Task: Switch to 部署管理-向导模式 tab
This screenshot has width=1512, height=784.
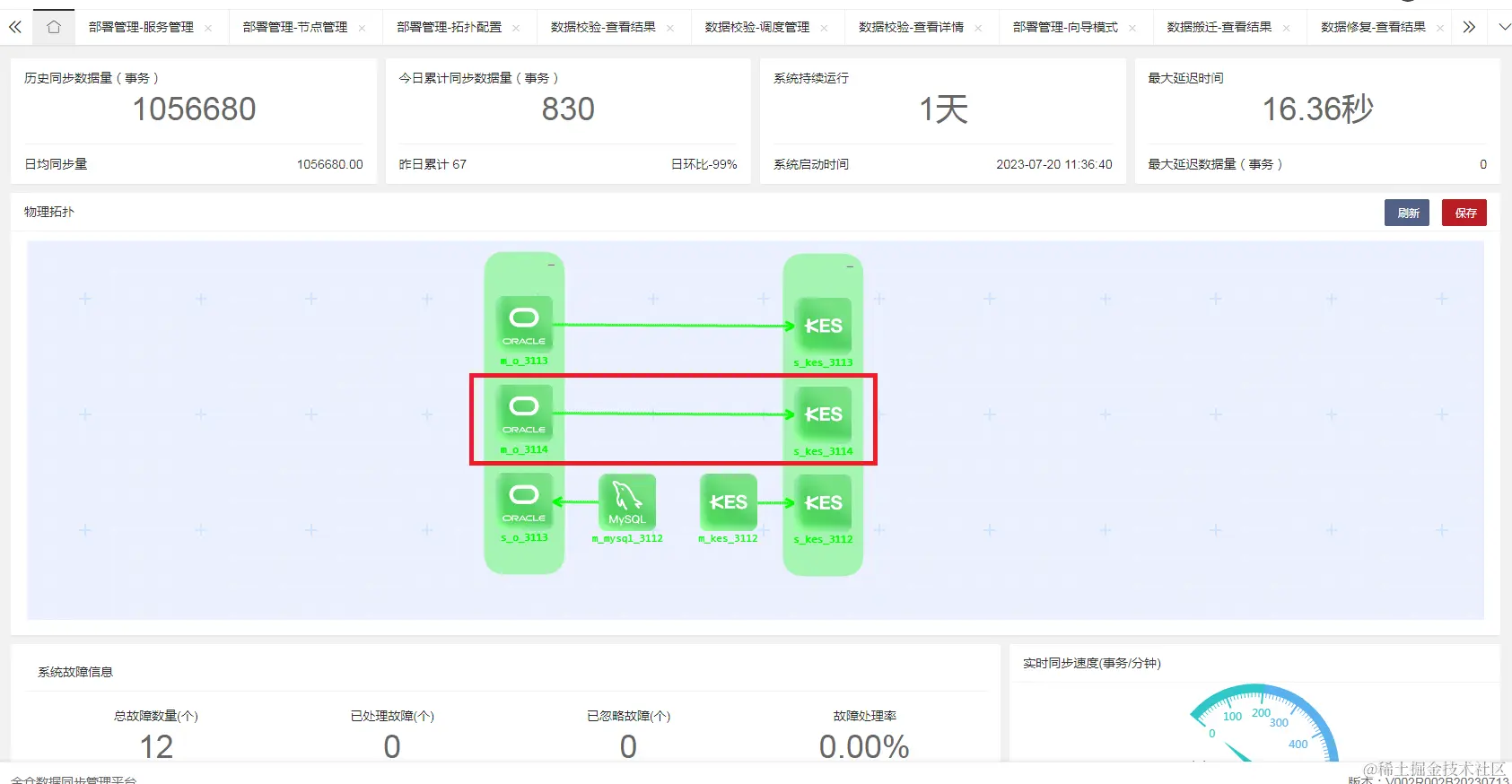Action: click(1065, 27)
